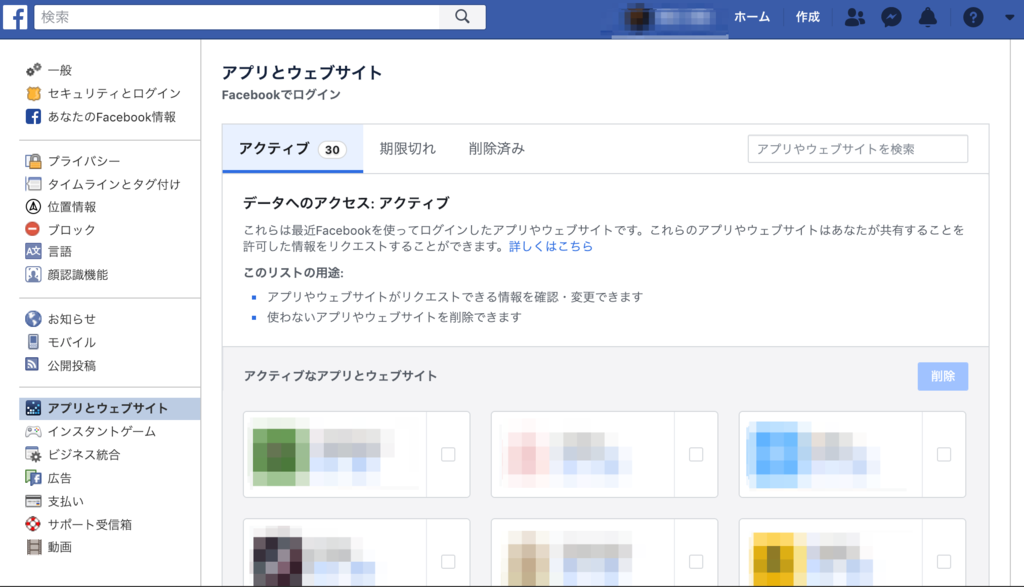Image resolution: width=1024 pixels, height=587 pixels.
Task: Click ホーム in the top bar
Action: point(752,17)
